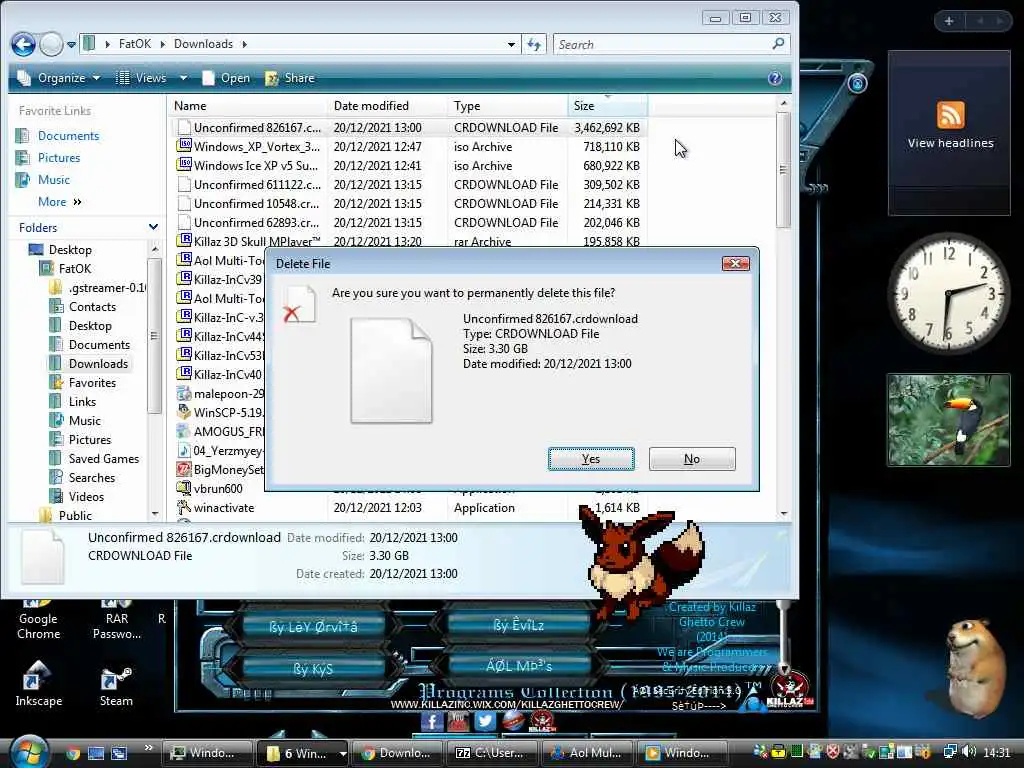Viewport: 1024px width, 768px height.
Task: Click the search magnifier icon
Action: pos(778,44)
